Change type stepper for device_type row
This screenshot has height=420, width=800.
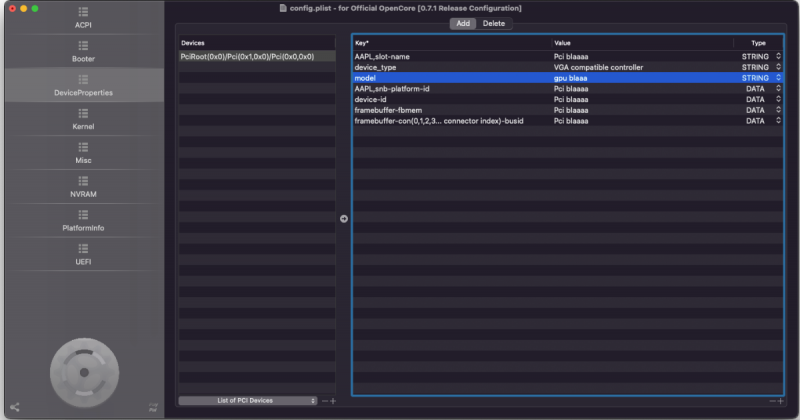[x=778, y=67]
